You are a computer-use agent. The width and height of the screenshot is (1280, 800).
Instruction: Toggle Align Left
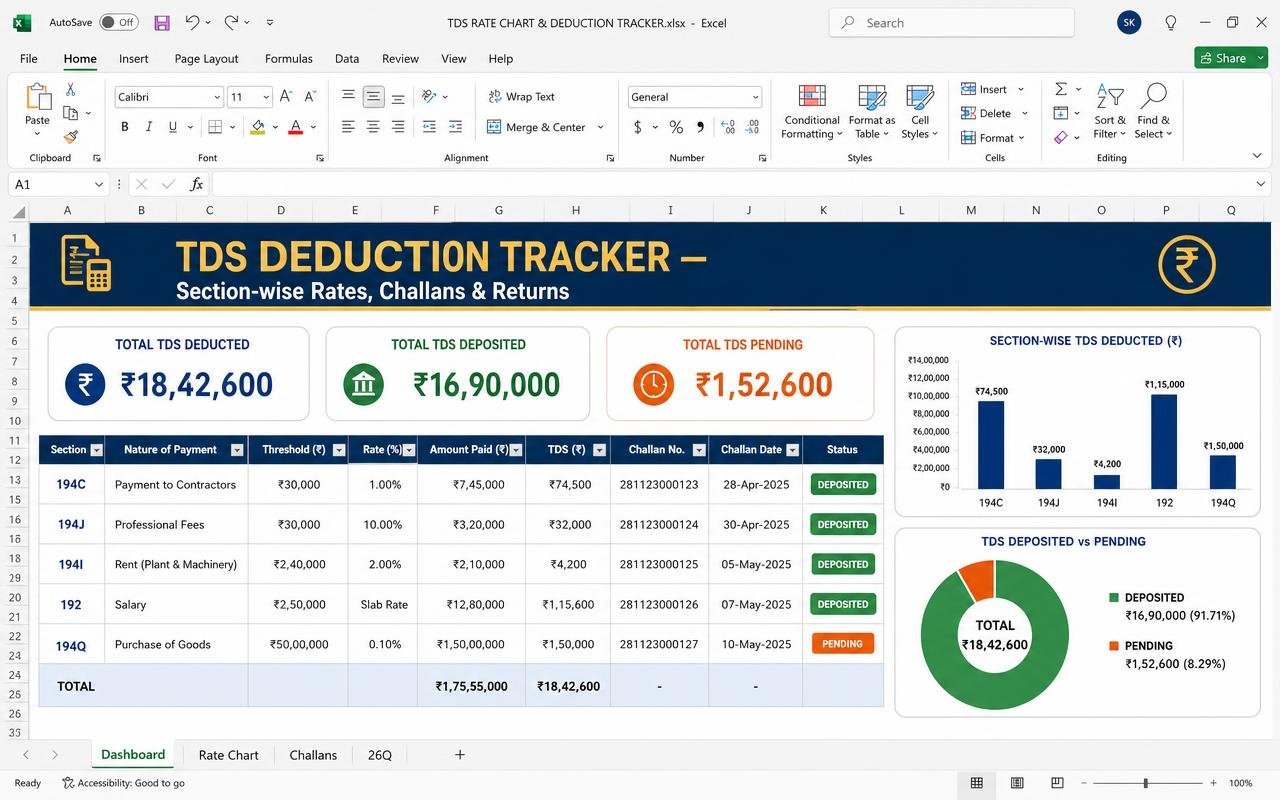[x=348, y=127]
